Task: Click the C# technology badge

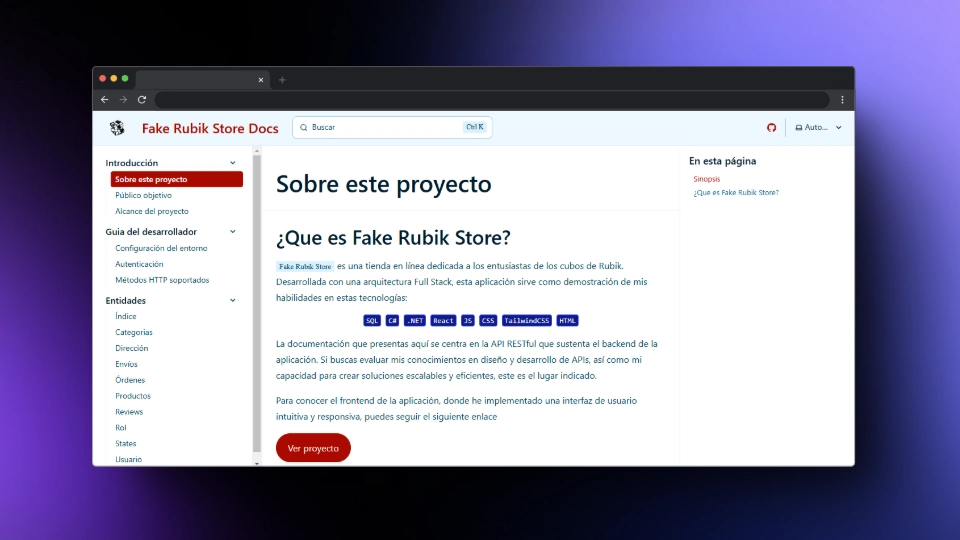Action: point(392,320)
